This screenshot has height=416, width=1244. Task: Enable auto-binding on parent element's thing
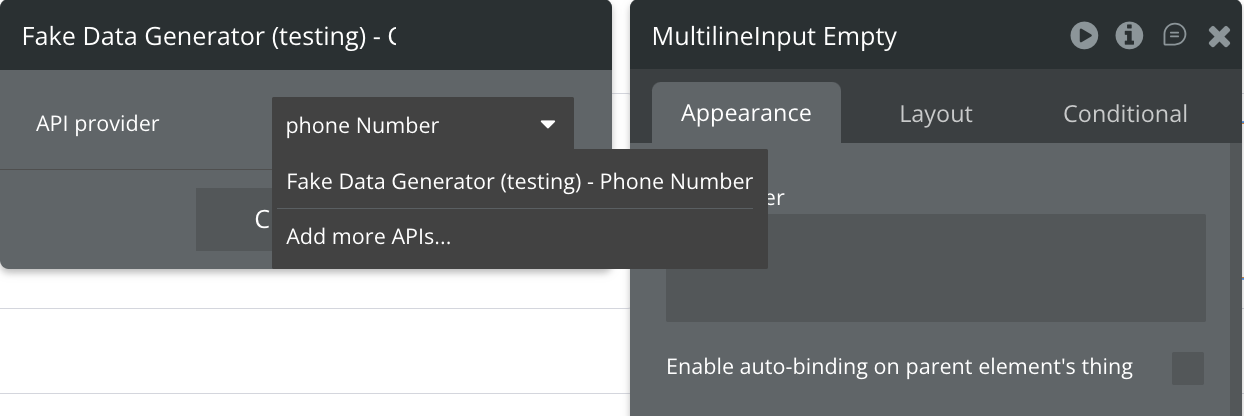1188,368
